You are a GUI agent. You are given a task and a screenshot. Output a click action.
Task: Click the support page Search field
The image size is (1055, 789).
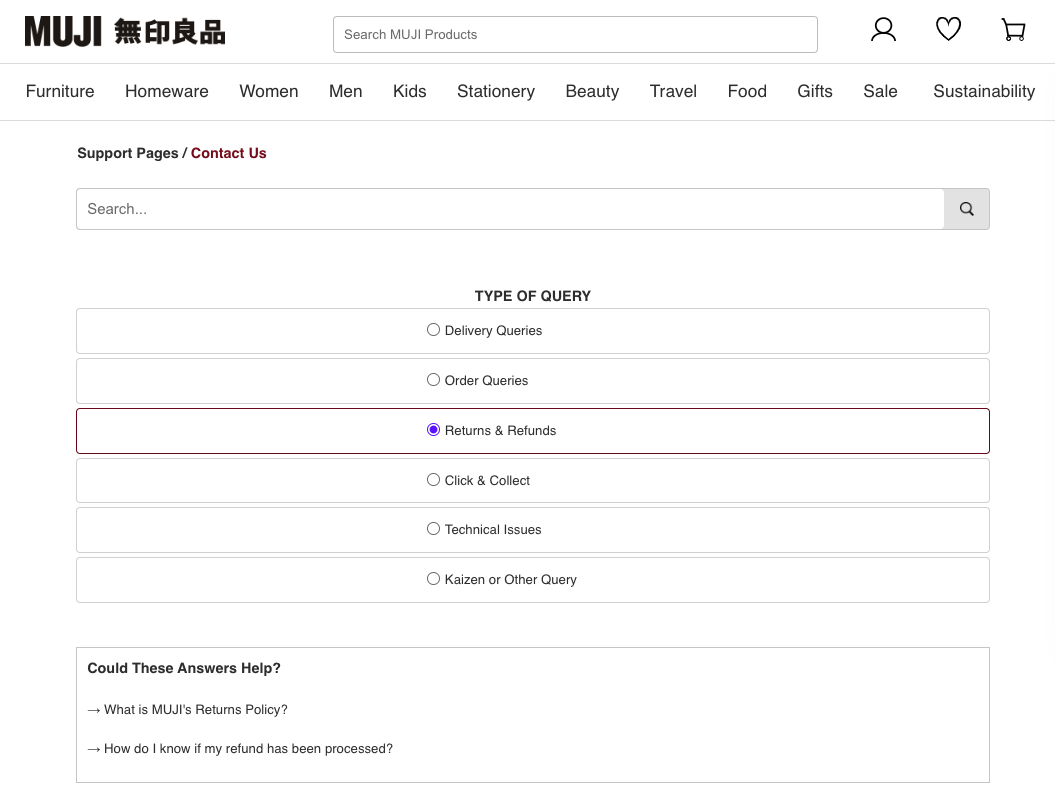tap(510, 209)
